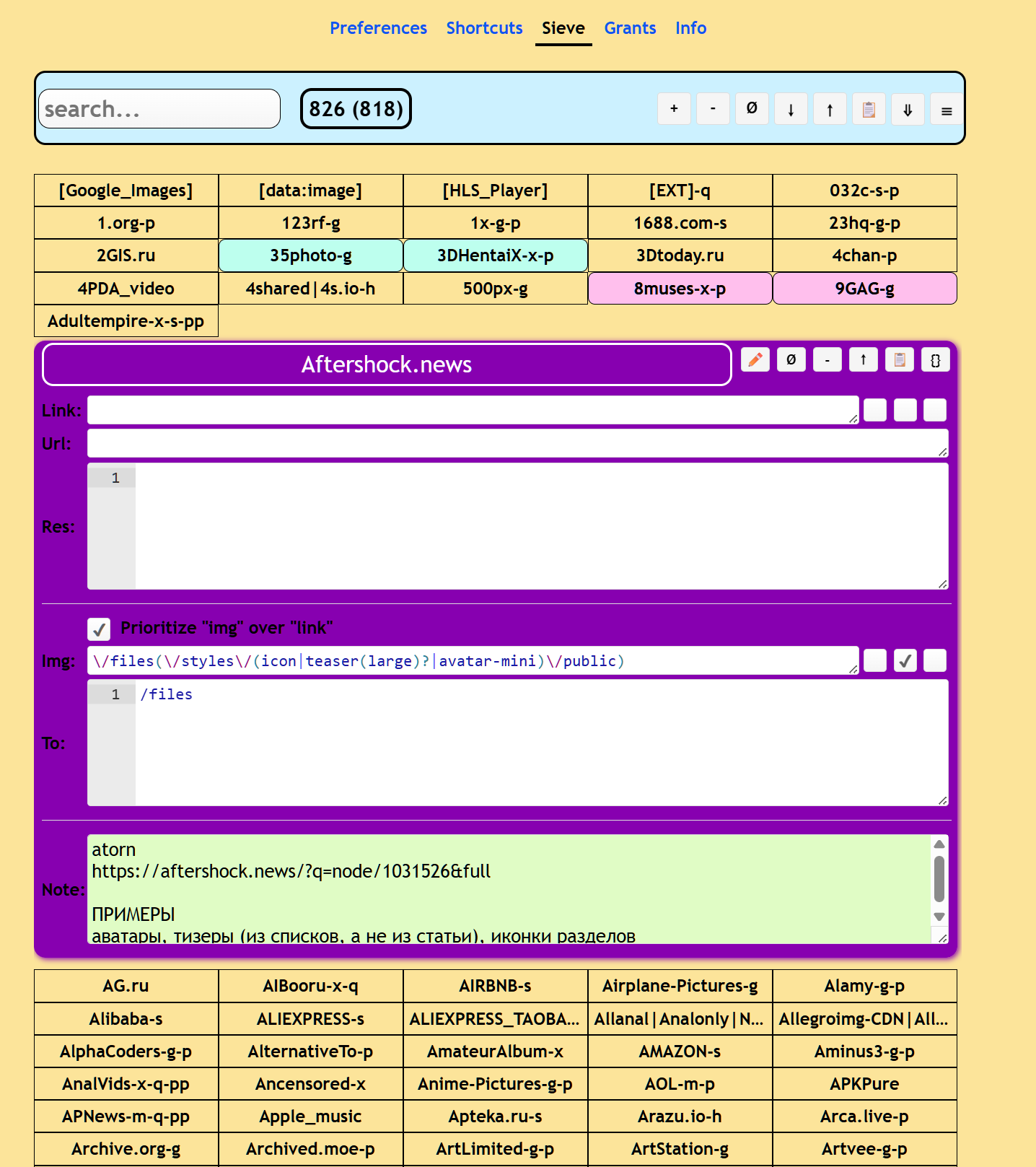The height and width of the screenshot is (1167, 1036).
Task: Open the hamburger menu in the toolbar
Action: click(947, 109)
